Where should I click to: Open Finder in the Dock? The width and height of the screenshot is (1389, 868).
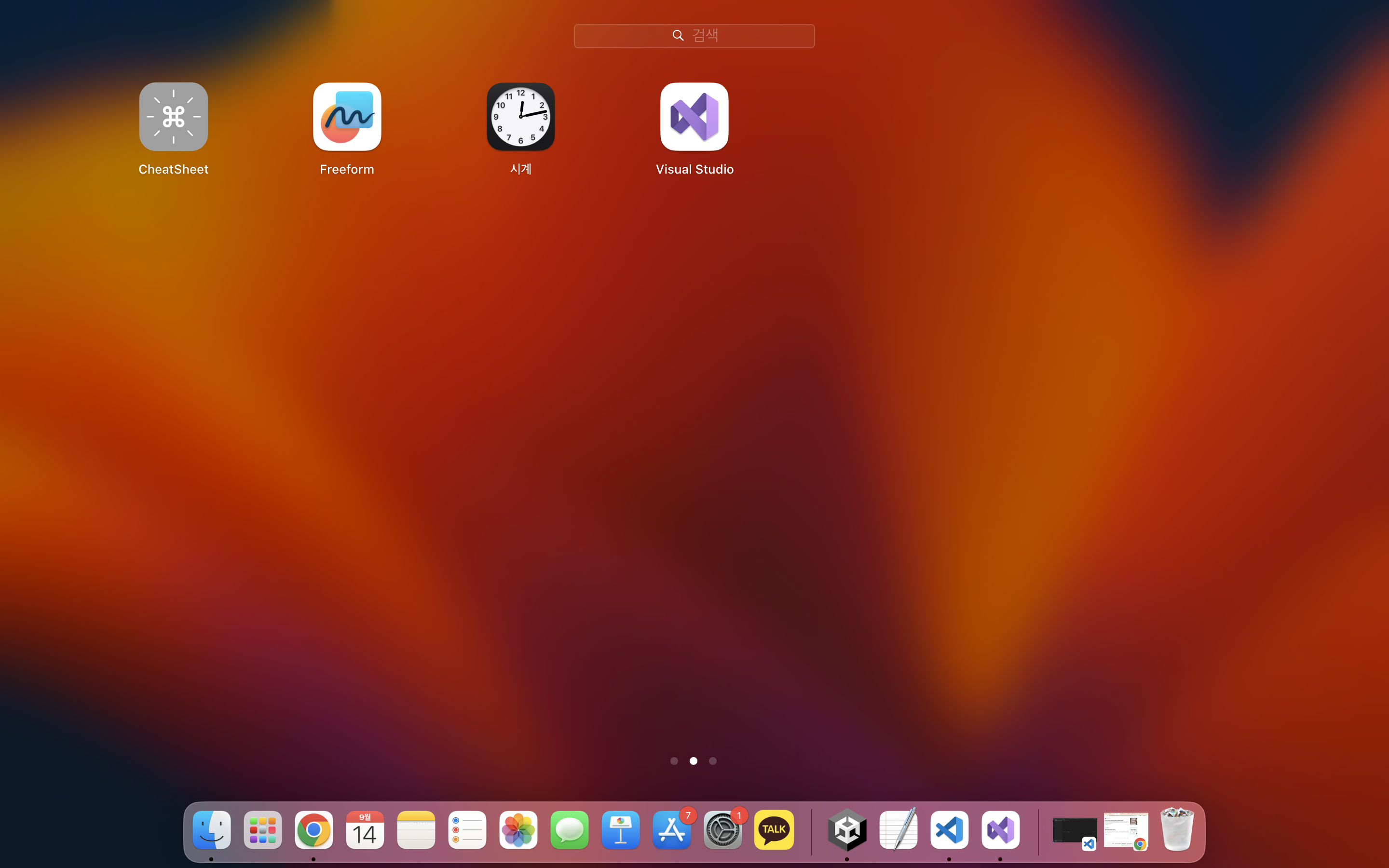(x=212, y=830)
